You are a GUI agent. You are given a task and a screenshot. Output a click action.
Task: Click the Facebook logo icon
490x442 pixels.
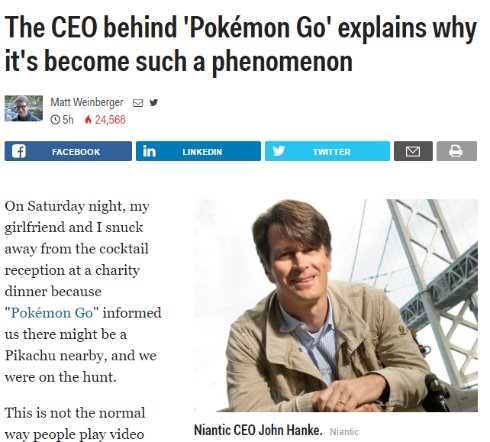[18, 151]
